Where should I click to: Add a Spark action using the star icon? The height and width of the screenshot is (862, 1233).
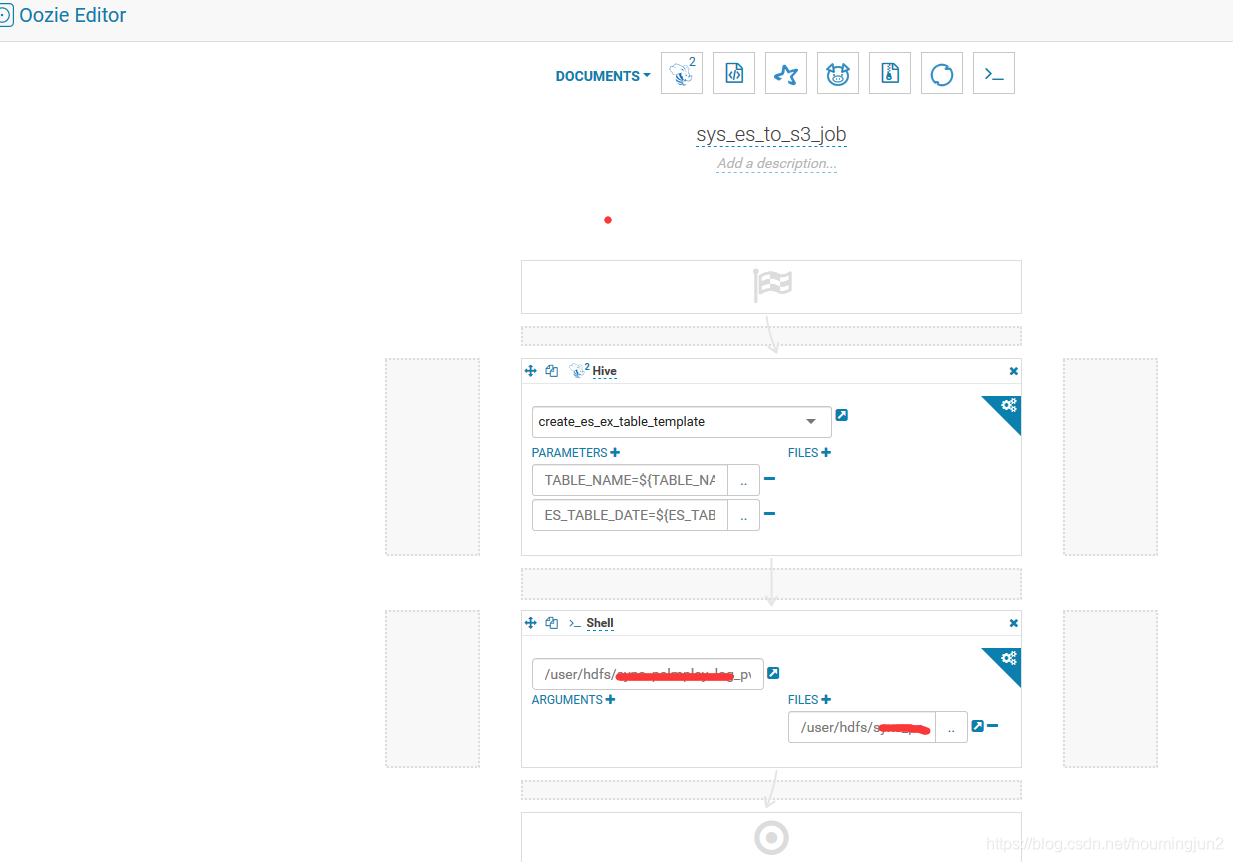pyautogui.click(x=786, y=72)
